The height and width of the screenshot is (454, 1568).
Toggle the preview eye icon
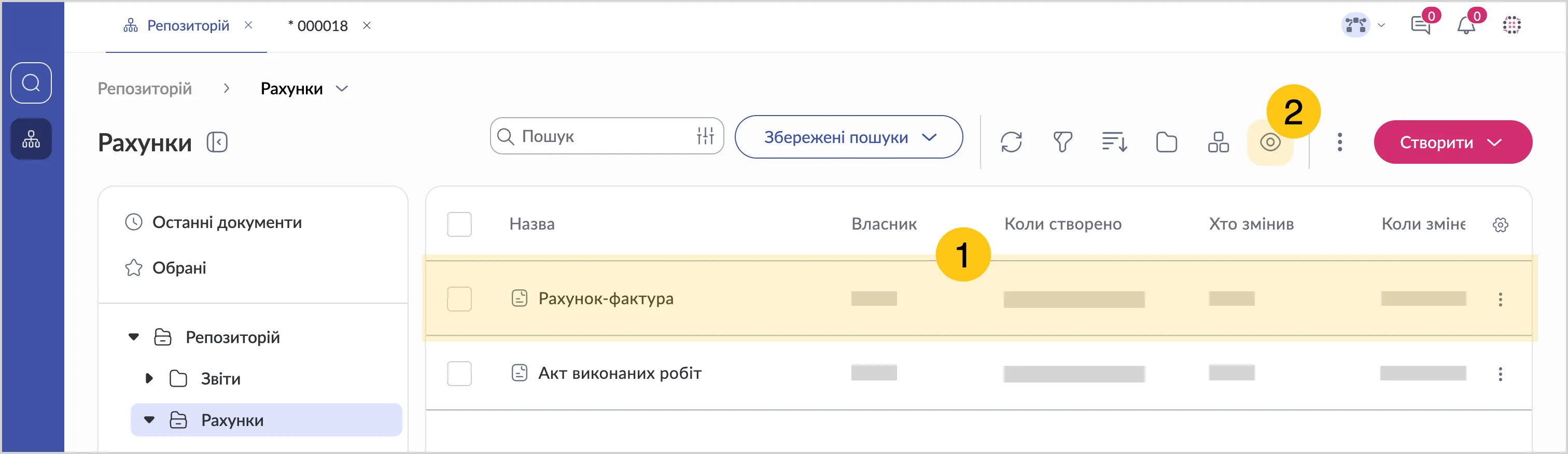tap(1270, 143)
